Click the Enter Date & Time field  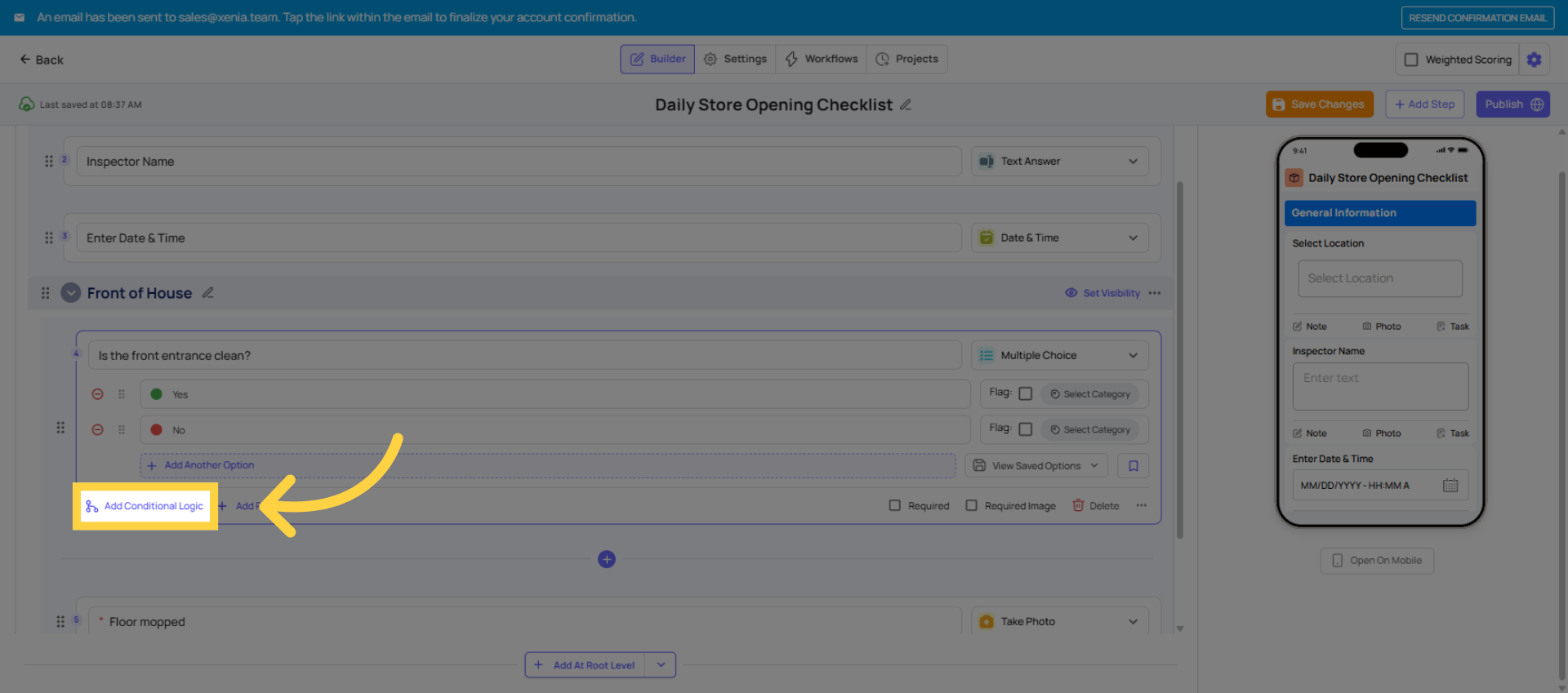tap(519, 238)
